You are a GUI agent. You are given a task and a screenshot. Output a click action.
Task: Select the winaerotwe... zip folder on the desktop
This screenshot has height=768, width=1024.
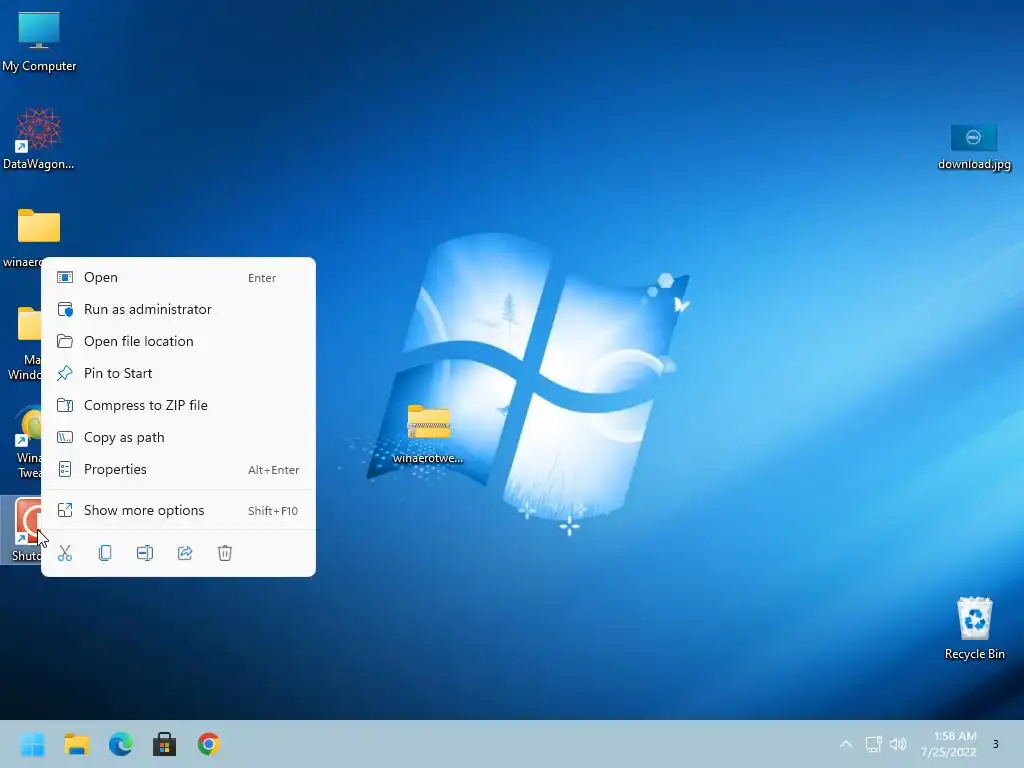click(x=428, y=434)
